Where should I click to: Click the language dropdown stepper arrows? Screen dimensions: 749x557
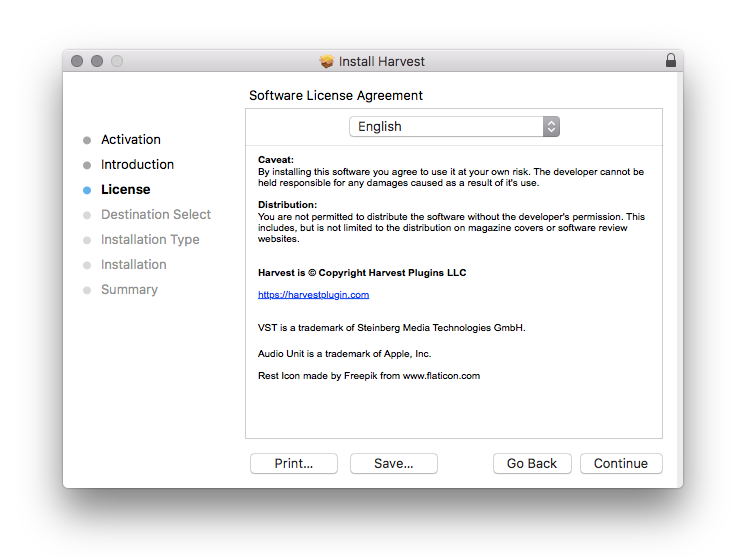click(551, 127)
